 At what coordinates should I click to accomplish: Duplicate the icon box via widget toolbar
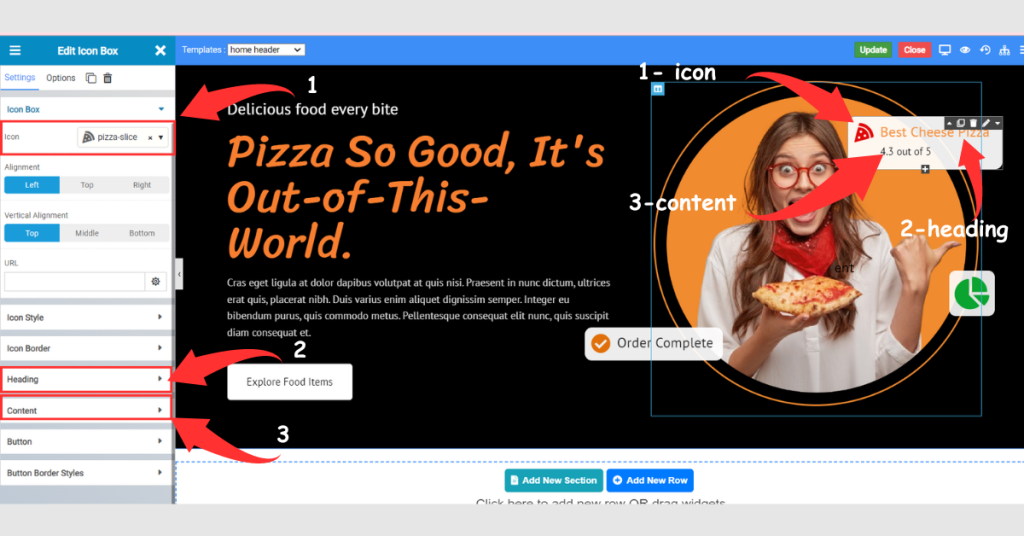coord(961,123)
